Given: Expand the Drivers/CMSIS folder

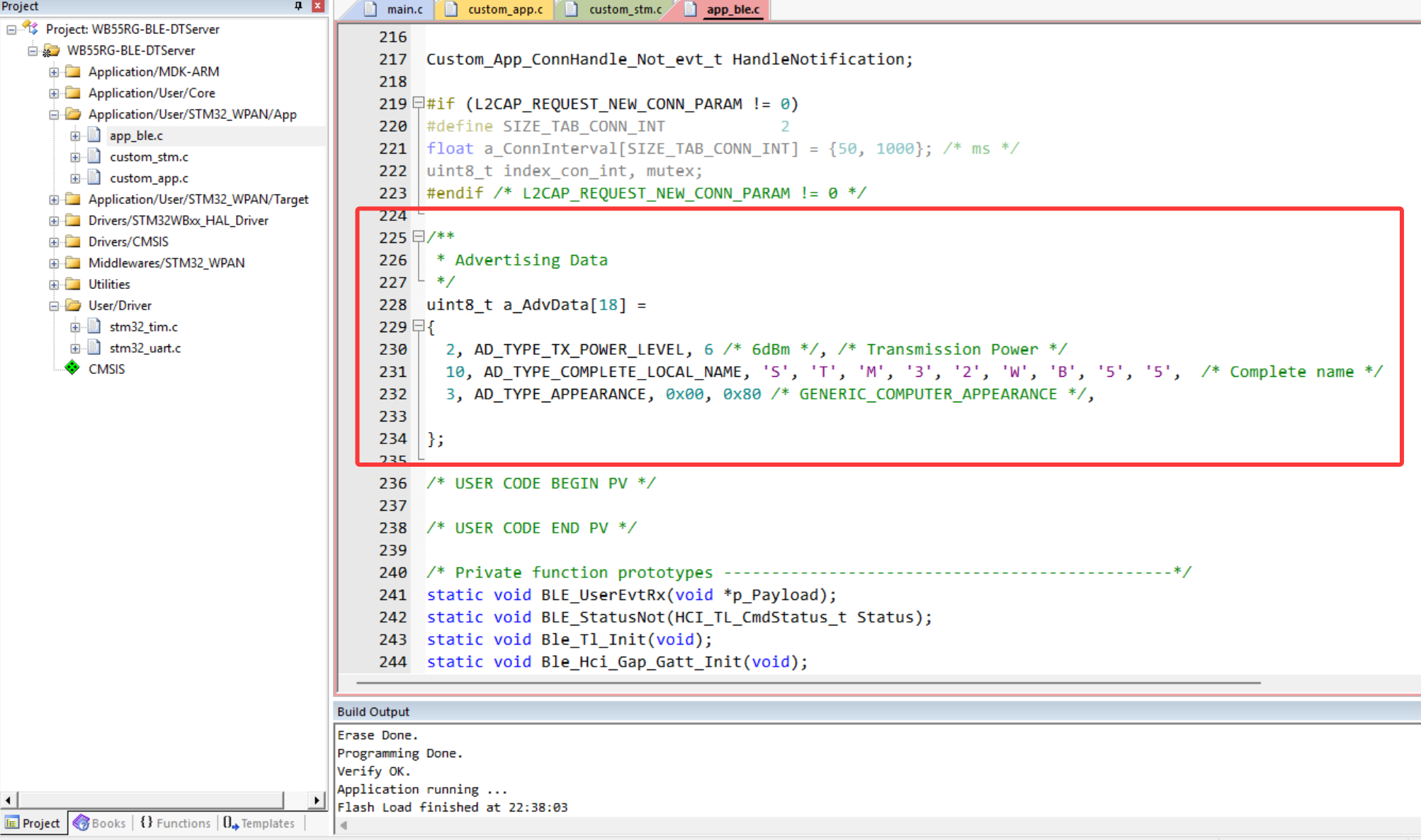Looking at the screenshot, I should (54, 242).
